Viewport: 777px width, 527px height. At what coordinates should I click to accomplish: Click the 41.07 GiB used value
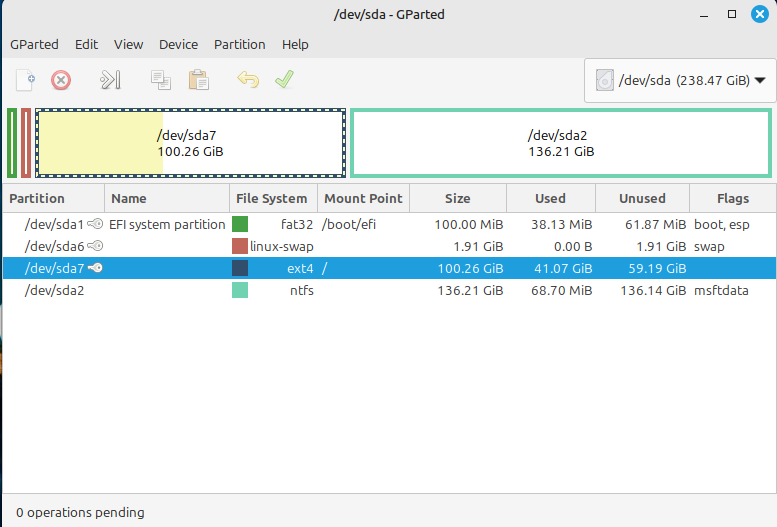click(563, 268)
